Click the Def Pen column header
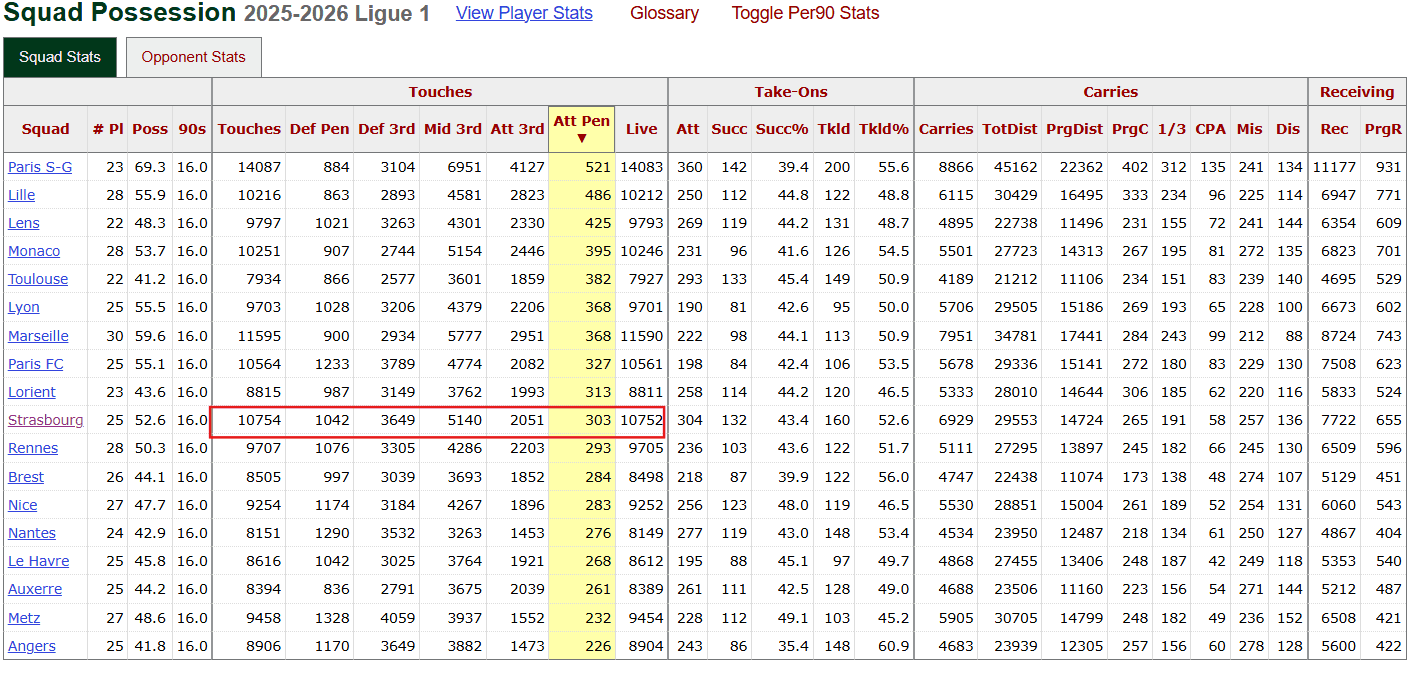This screenshot has width=1415, height=677. [x=319, y=128]
